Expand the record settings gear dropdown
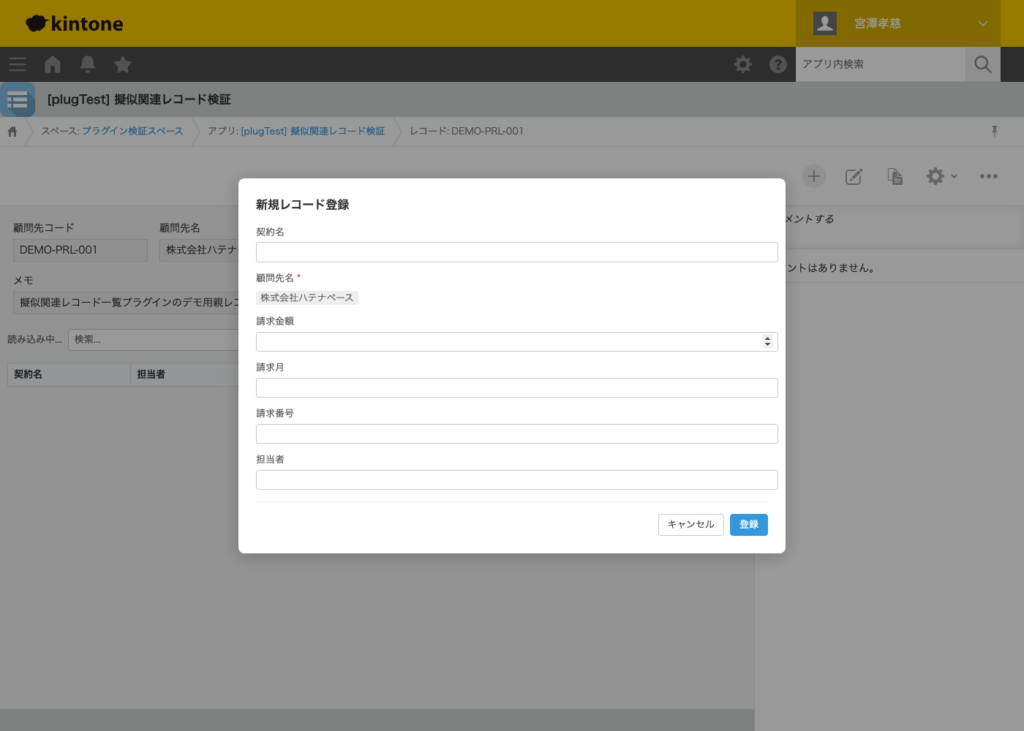The height and width of the screenshot is (731, 1024). point(938,175)
